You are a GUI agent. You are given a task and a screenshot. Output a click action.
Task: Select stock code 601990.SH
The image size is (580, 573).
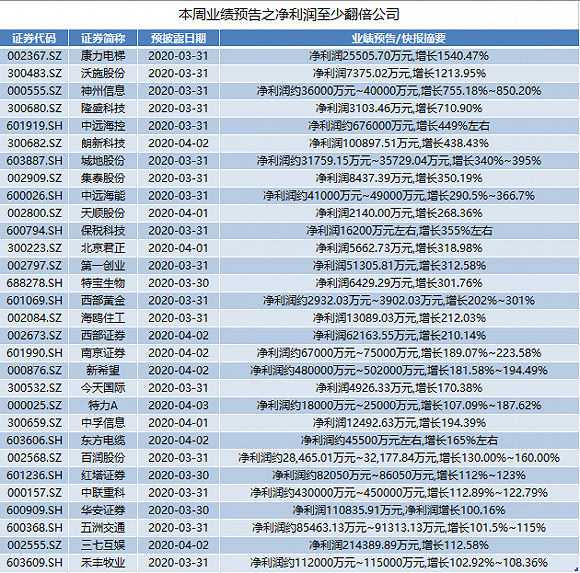pos(34,353)
